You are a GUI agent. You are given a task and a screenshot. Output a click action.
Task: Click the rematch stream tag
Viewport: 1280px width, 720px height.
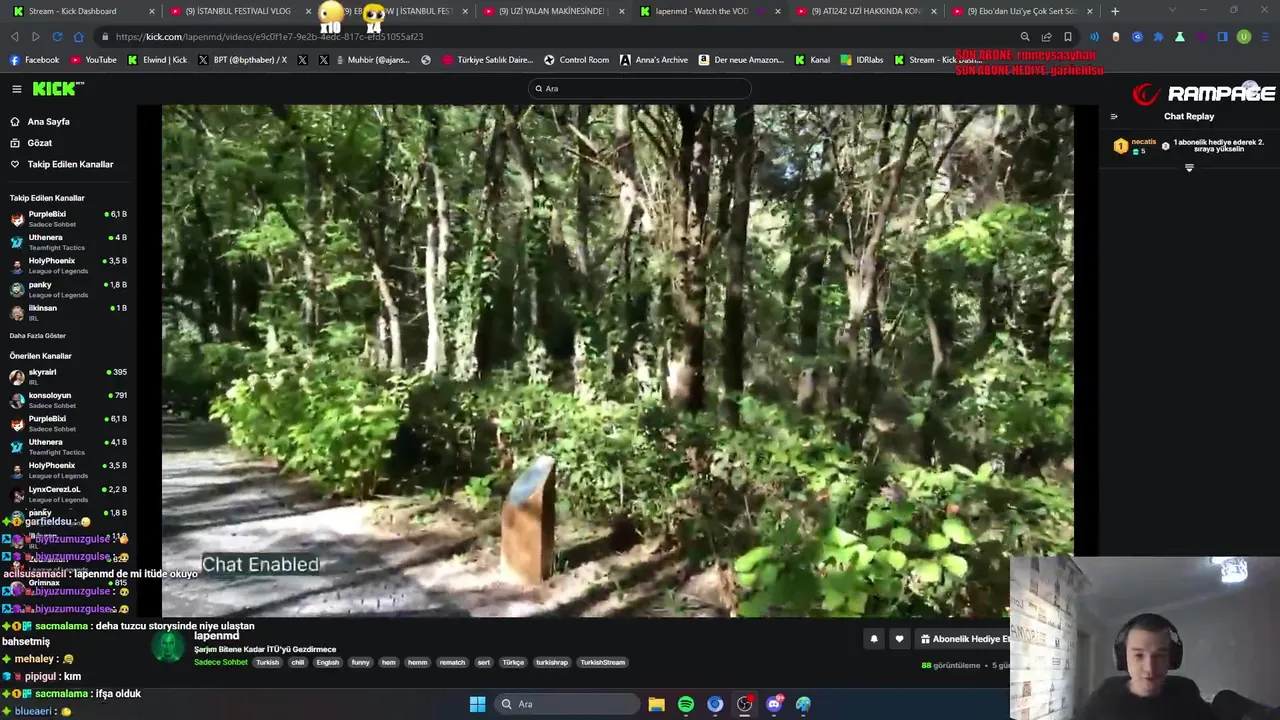click(x=452, y=663)
